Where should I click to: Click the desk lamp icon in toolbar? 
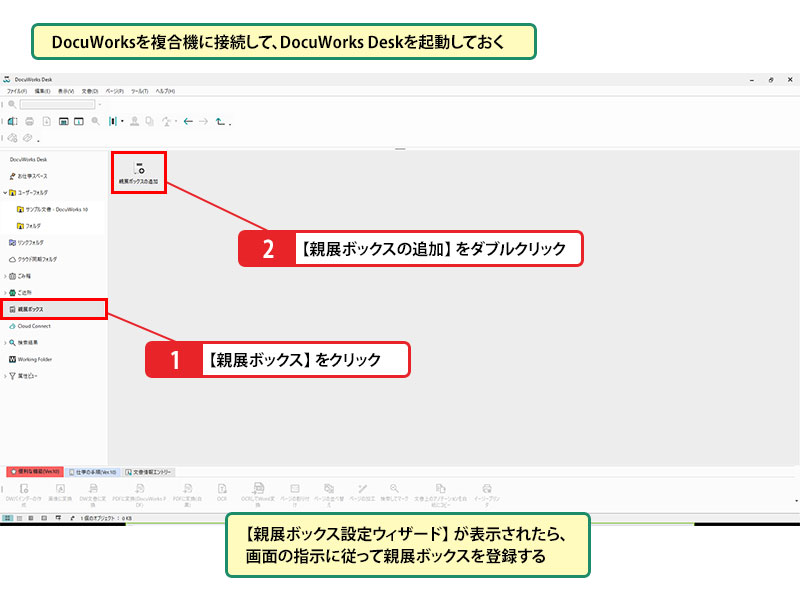166,121
